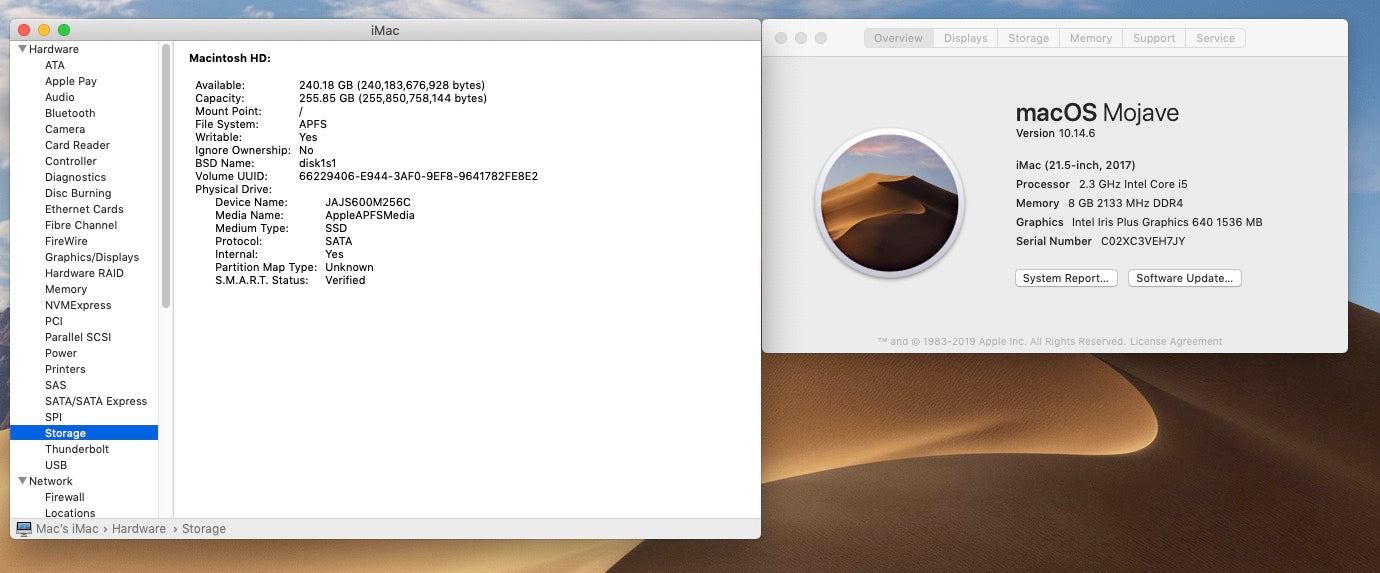Select Bluetooth in the hardware list
The height and width of the screenshot is (573, 1380).
70,113
